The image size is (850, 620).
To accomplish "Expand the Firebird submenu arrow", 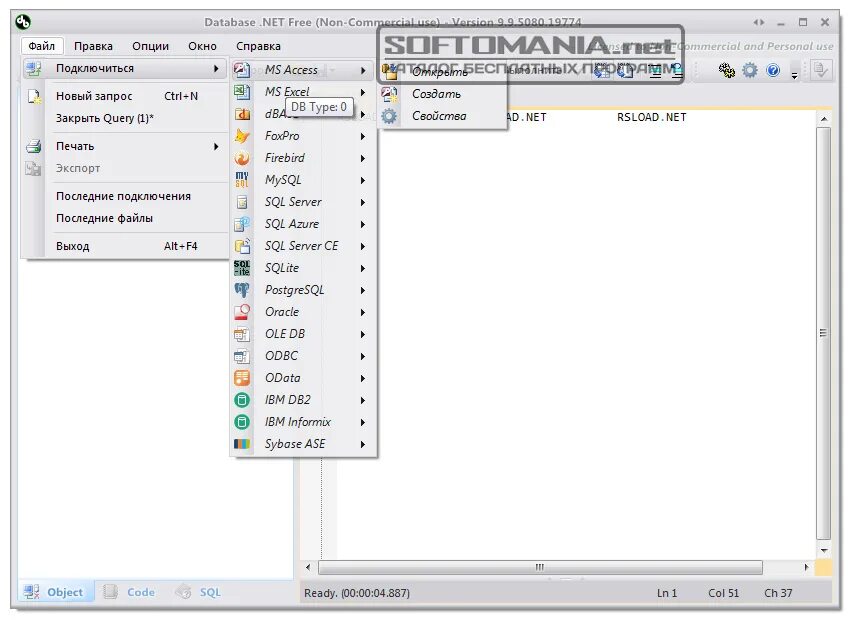I will click(x=363, y=158).
